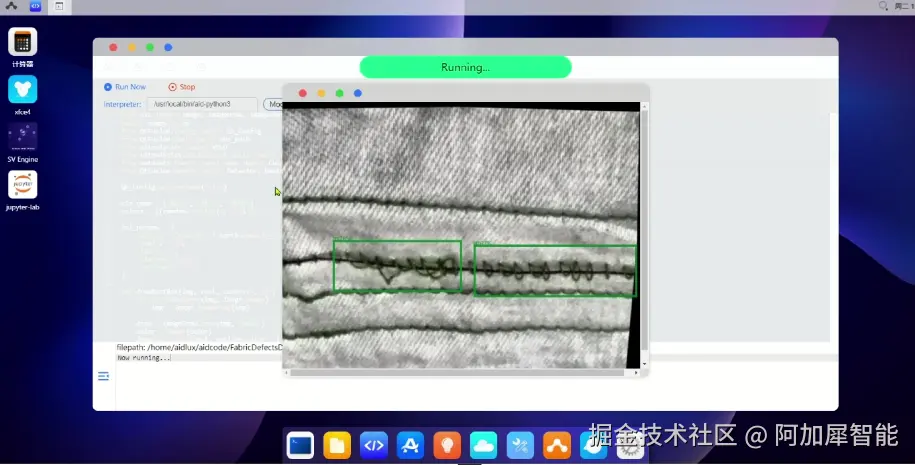Open the cloud app in the dock

tap(484, 446)
